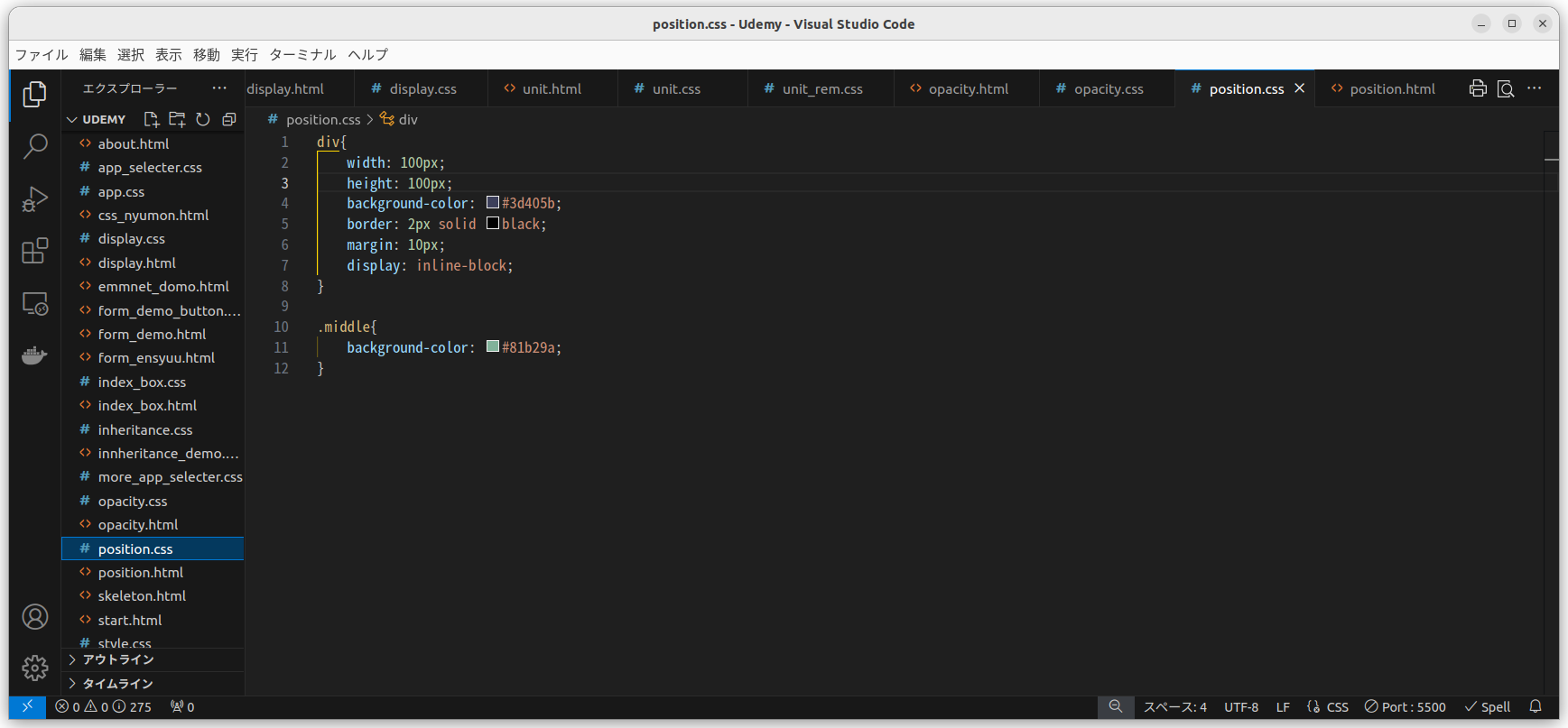This screenshot has height=728, width=1568.
Task: Open the ターミナル menu
Action: tap(302, 55)
